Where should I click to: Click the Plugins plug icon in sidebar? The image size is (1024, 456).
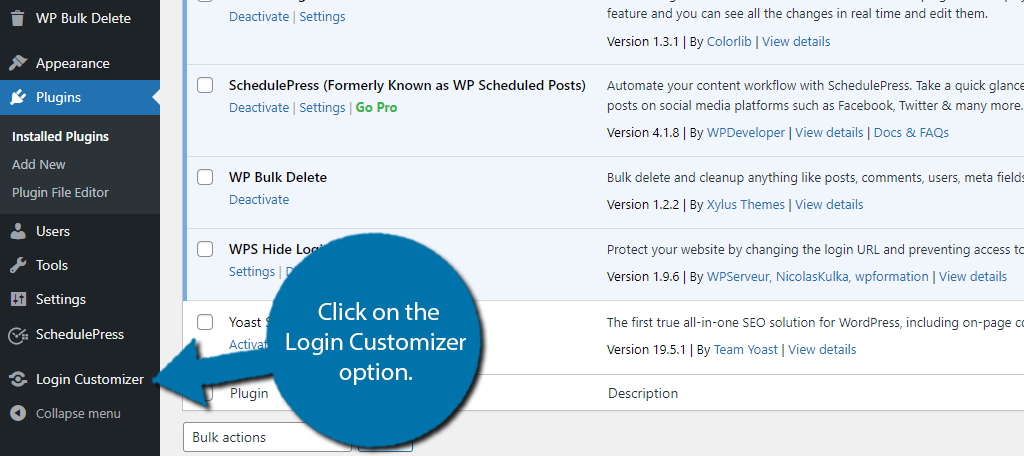coord(18,97)
